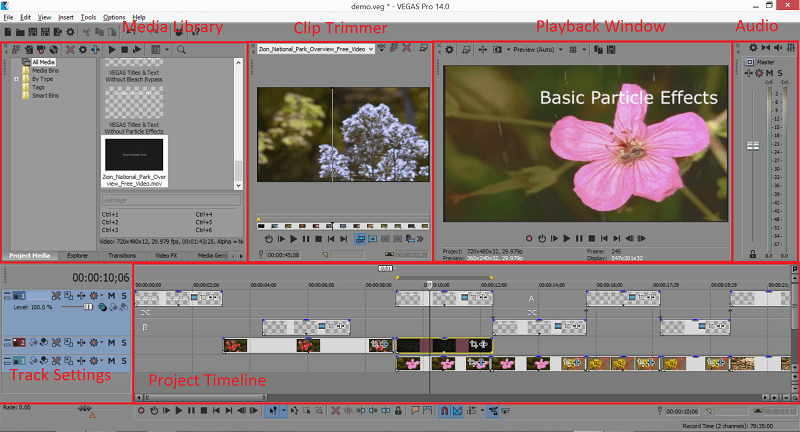The image size is (800, 432).
Task: Mute track 1 with its M button
Action: coord(111,296)
